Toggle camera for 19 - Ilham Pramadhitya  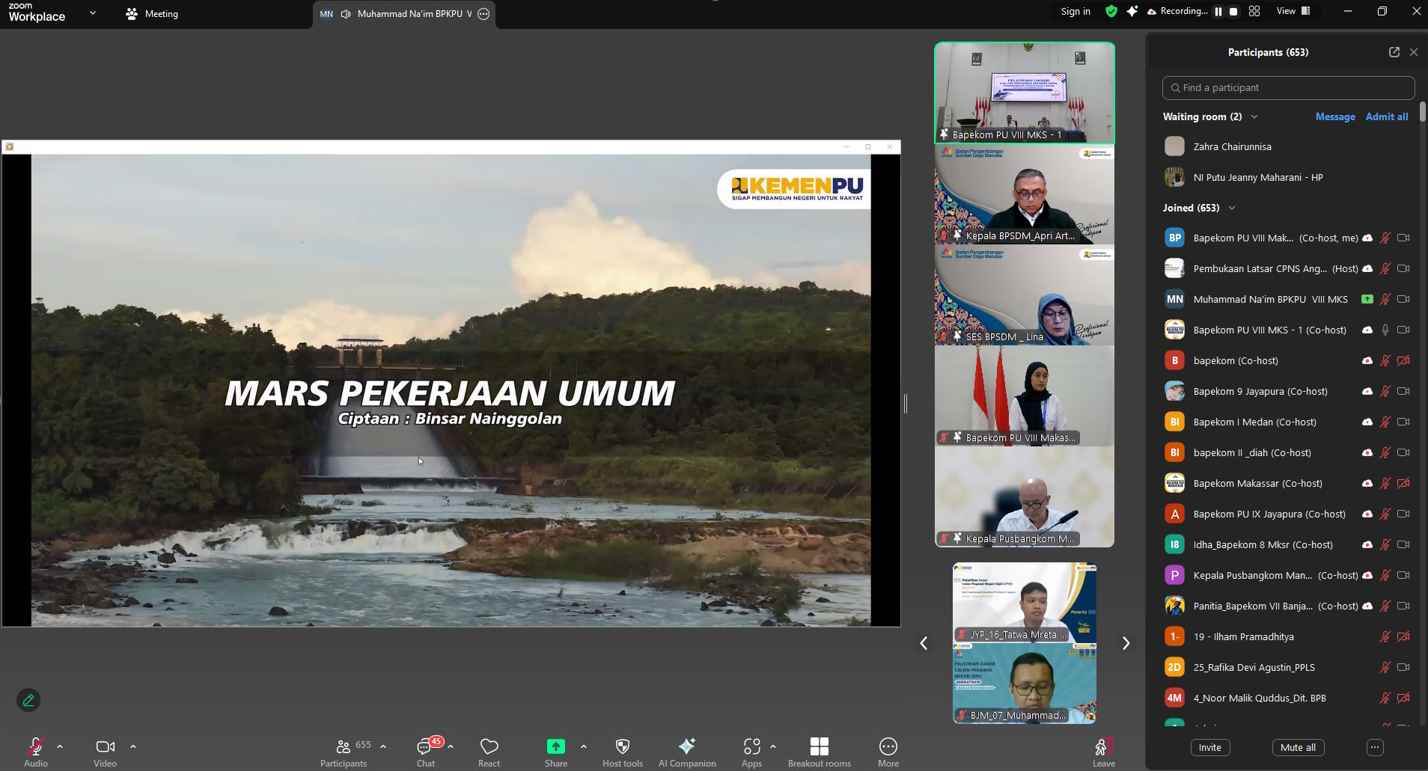1403,637
